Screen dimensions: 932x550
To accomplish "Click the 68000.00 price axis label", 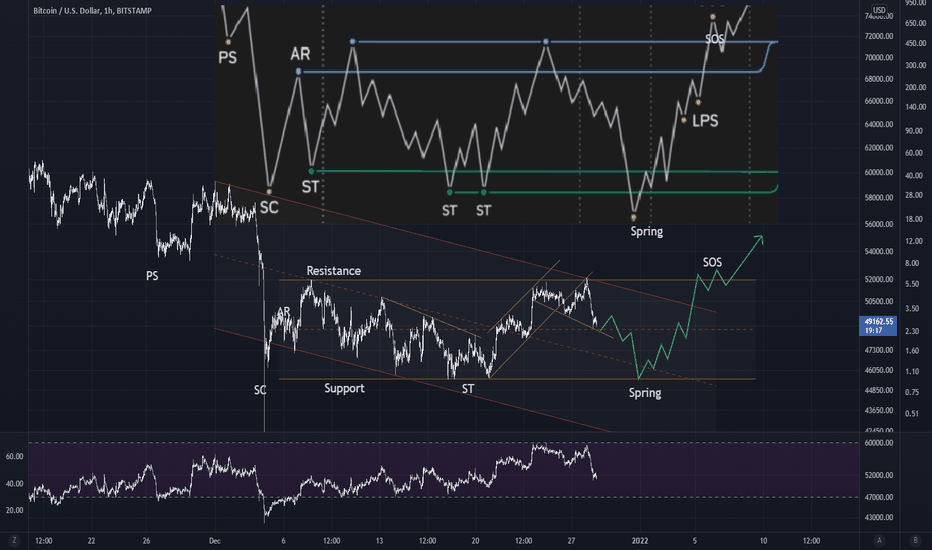I will click(879, 79).
